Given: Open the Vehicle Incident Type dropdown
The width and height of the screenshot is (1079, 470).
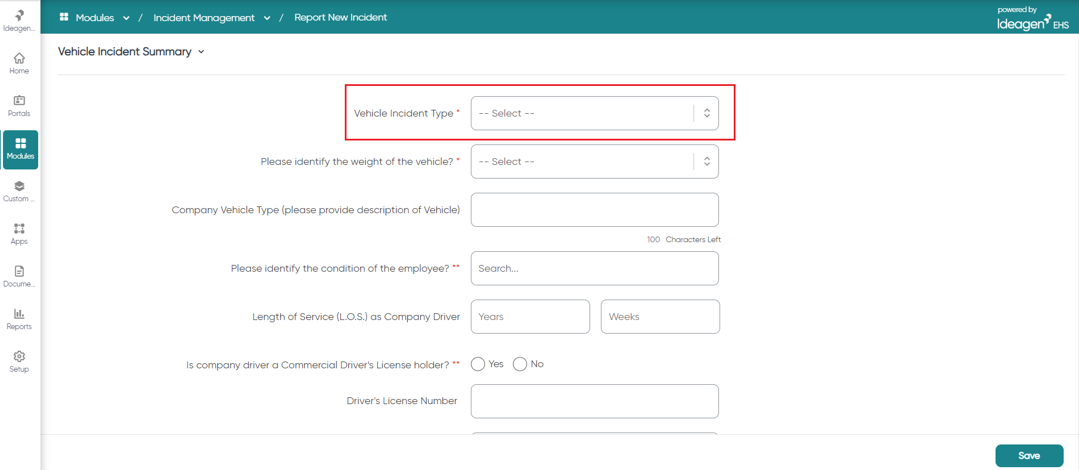Looking at the screenshot, I should point(595,114).
